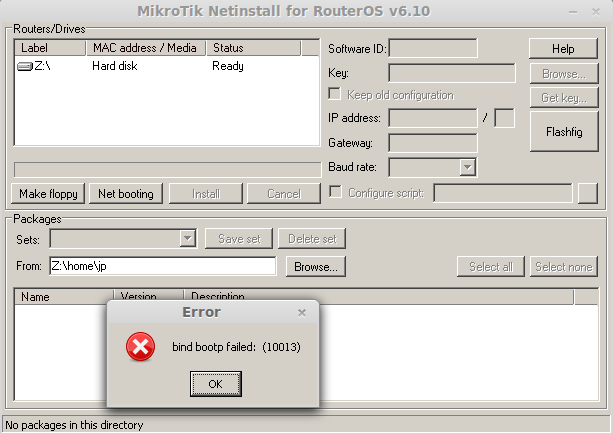
Task: Click MAC address / Media column header
Action: point(146,48)
